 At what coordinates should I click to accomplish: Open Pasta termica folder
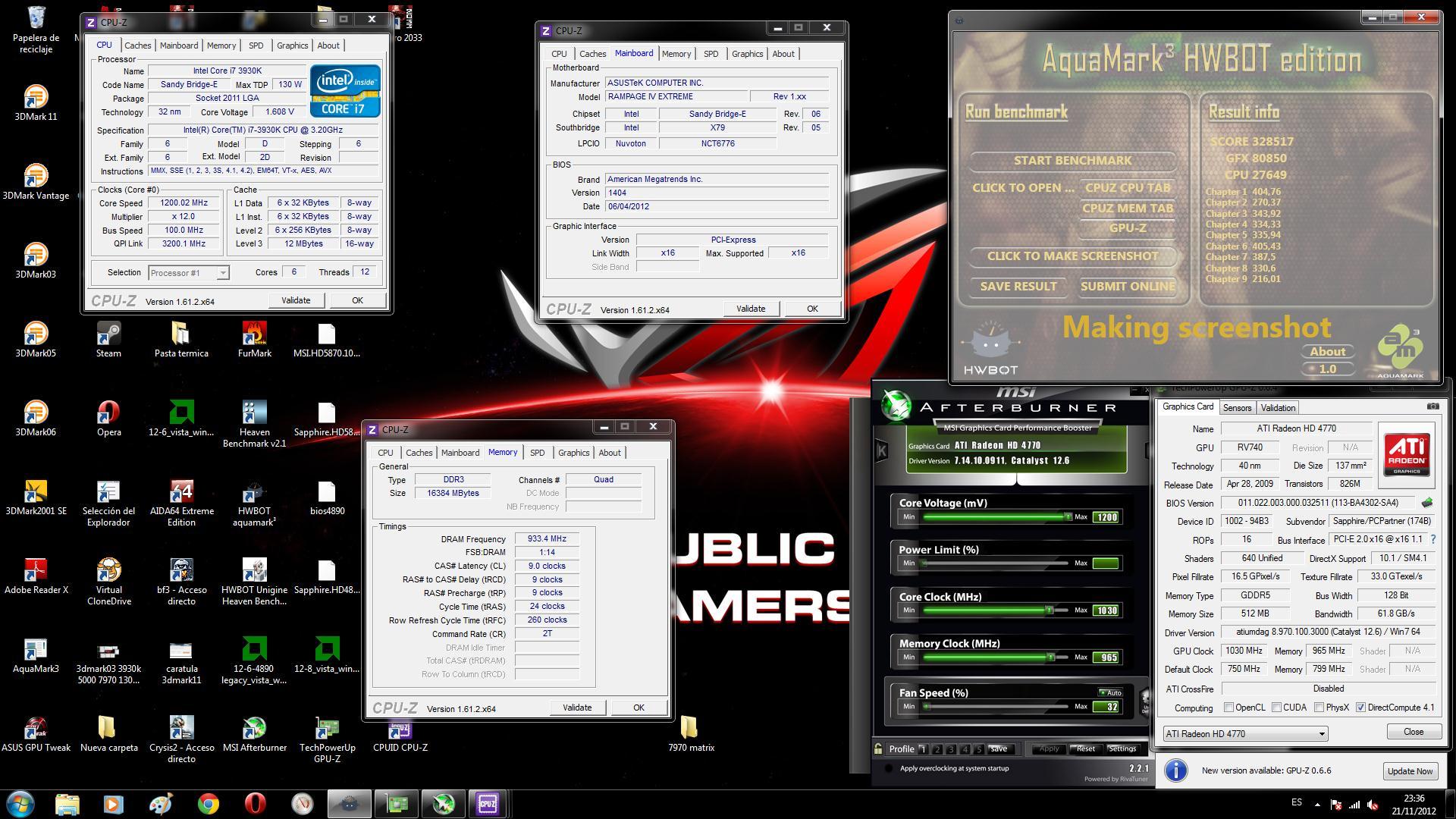click(181, 339)
